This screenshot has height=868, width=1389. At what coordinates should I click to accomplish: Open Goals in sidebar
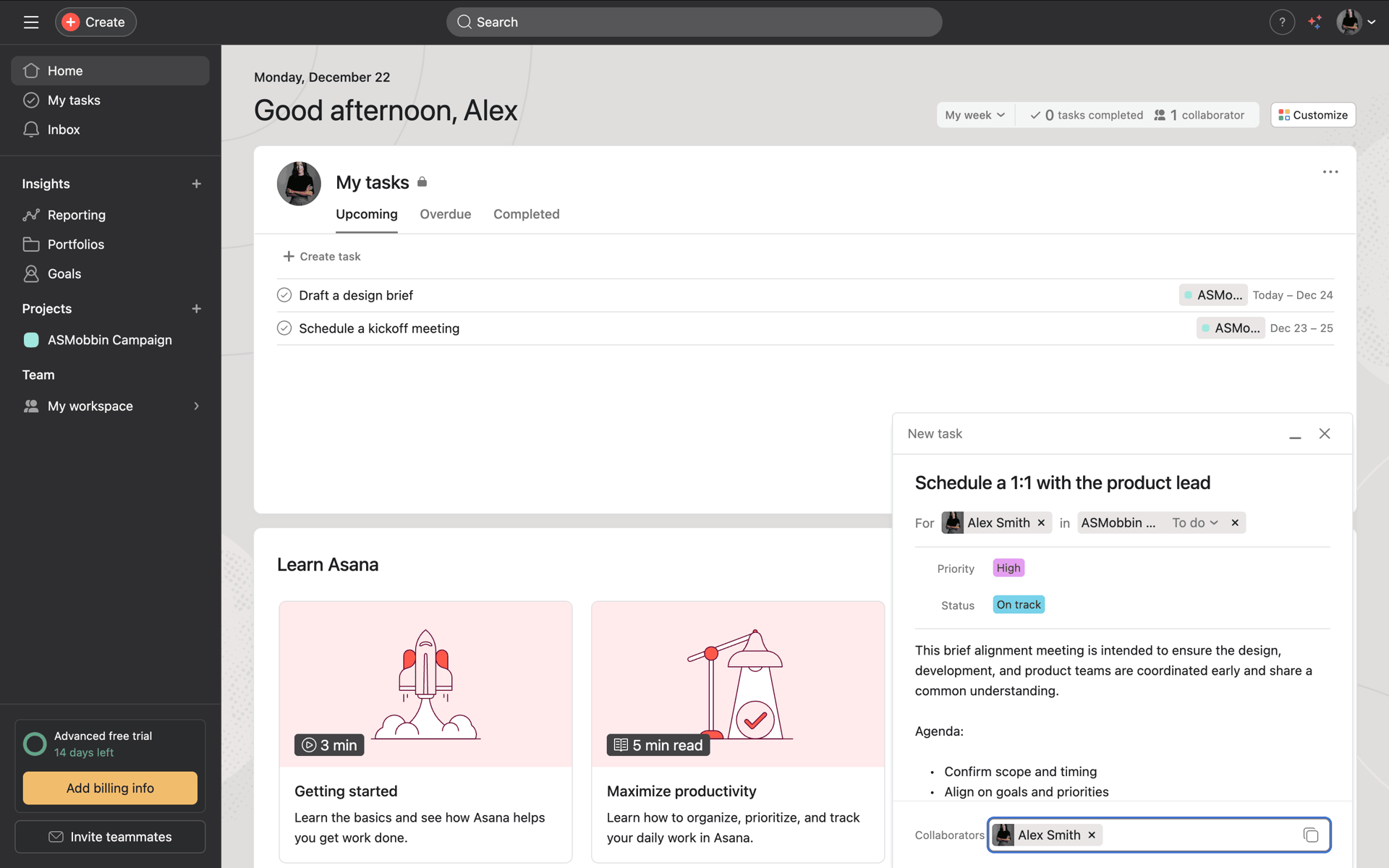point(110,273)
